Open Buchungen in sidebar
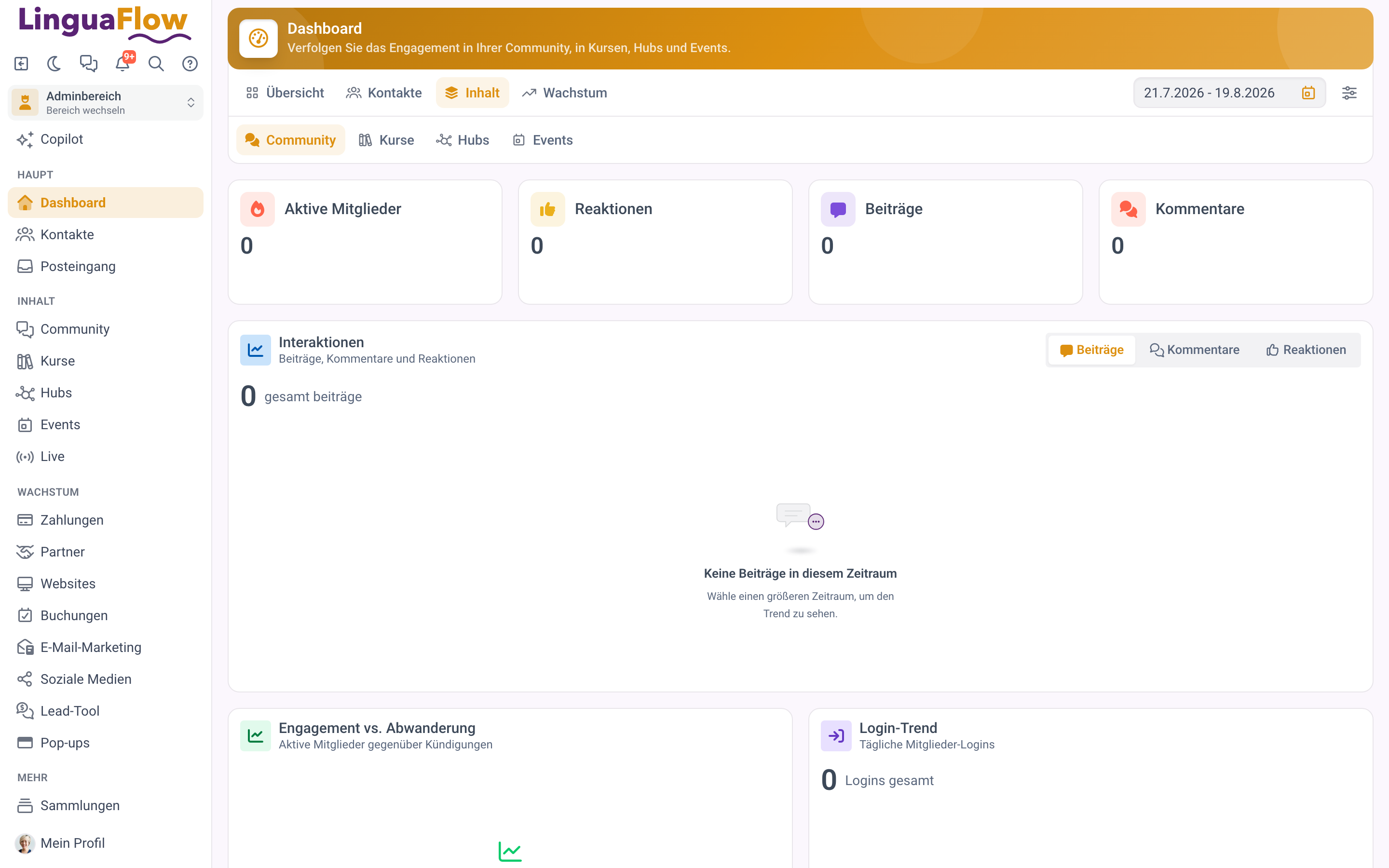 point(106,615)
